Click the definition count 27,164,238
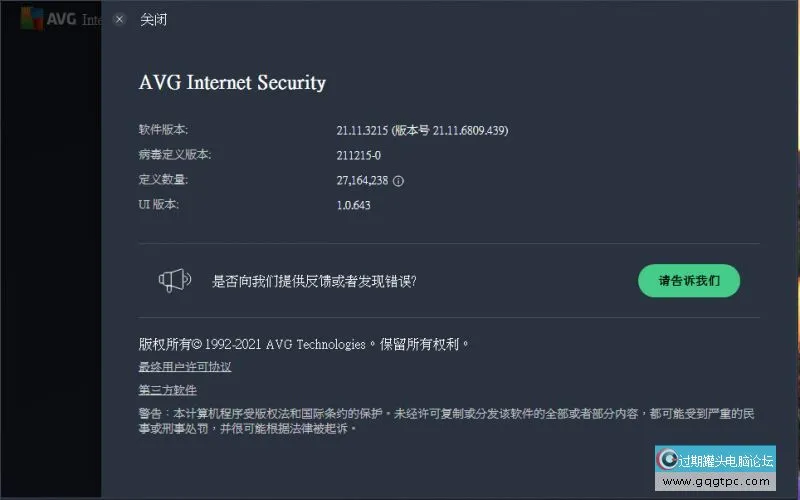800x500 pixels. tap(362, 181)
